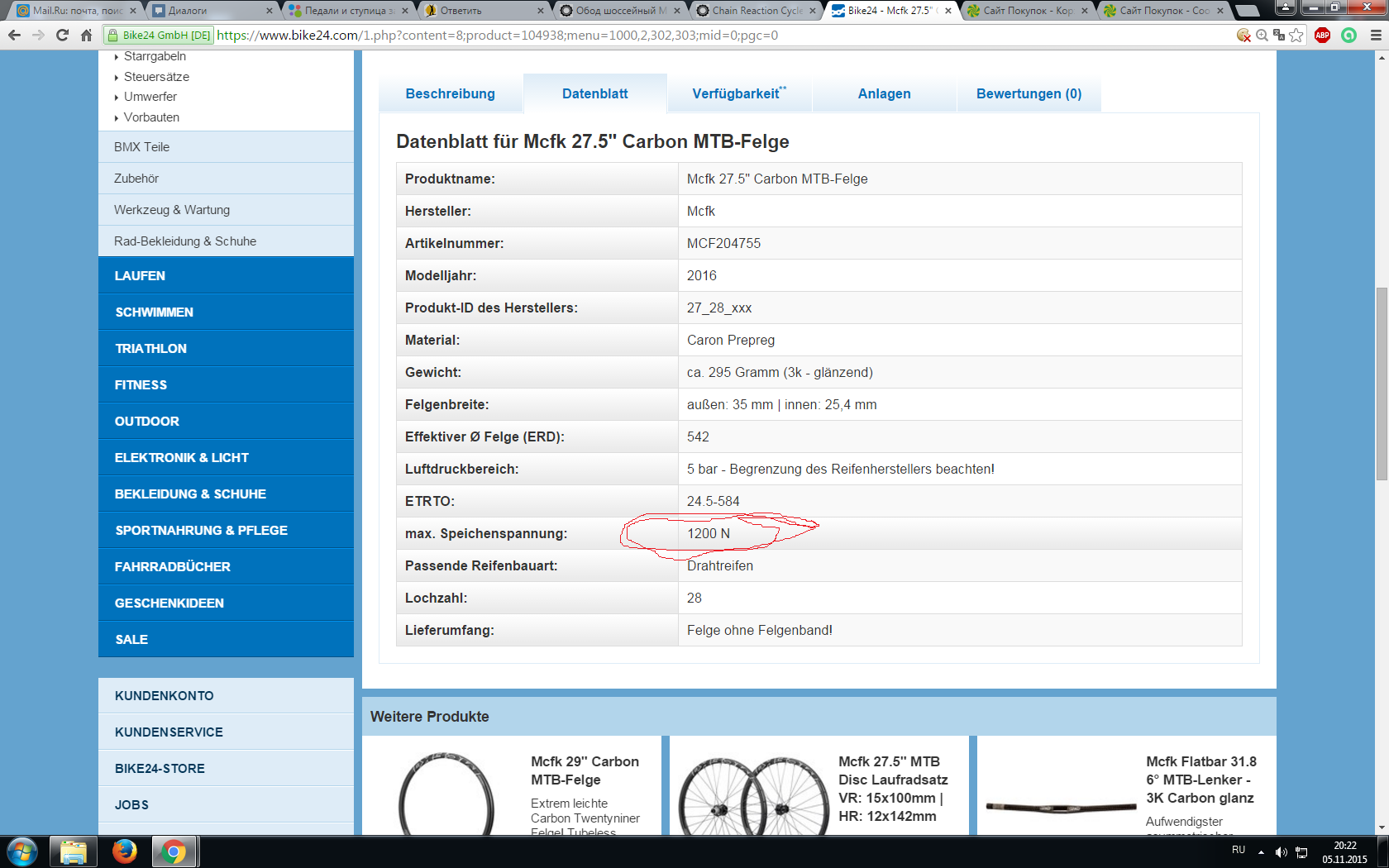Open the Mcfk 29" Carbon MTB-Felge product link
The height and width of the screenshot is (868, 1389).
(585, 770)
